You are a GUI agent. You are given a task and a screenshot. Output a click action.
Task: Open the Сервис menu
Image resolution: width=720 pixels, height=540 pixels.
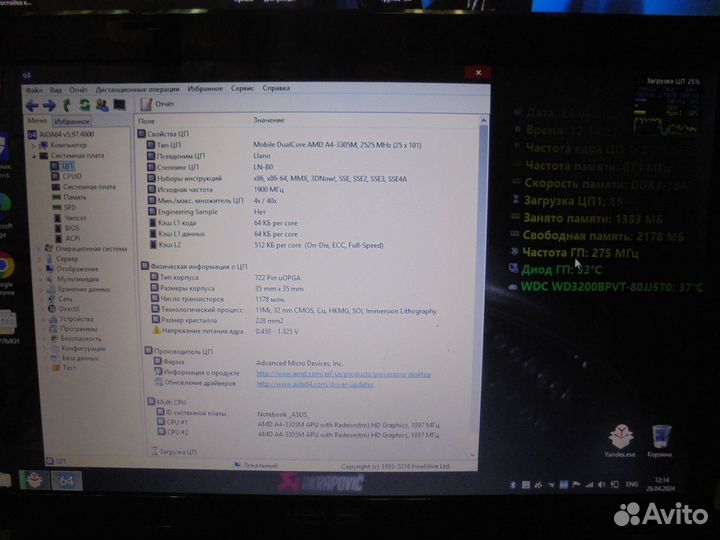click(242, 88)
